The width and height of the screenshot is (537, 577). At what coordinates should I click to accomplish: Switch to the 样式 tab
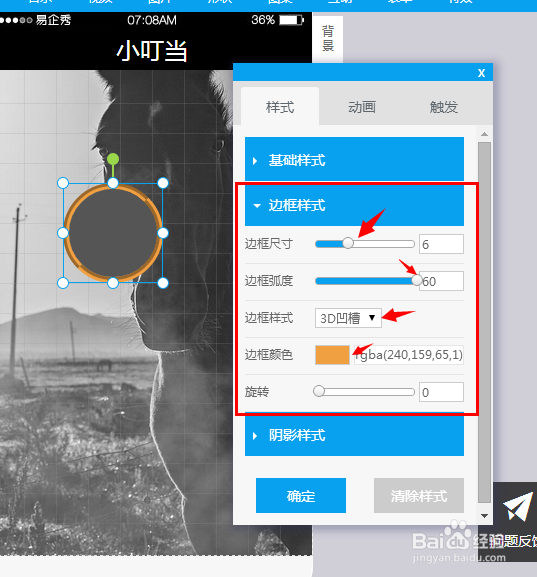click(280, 107)
